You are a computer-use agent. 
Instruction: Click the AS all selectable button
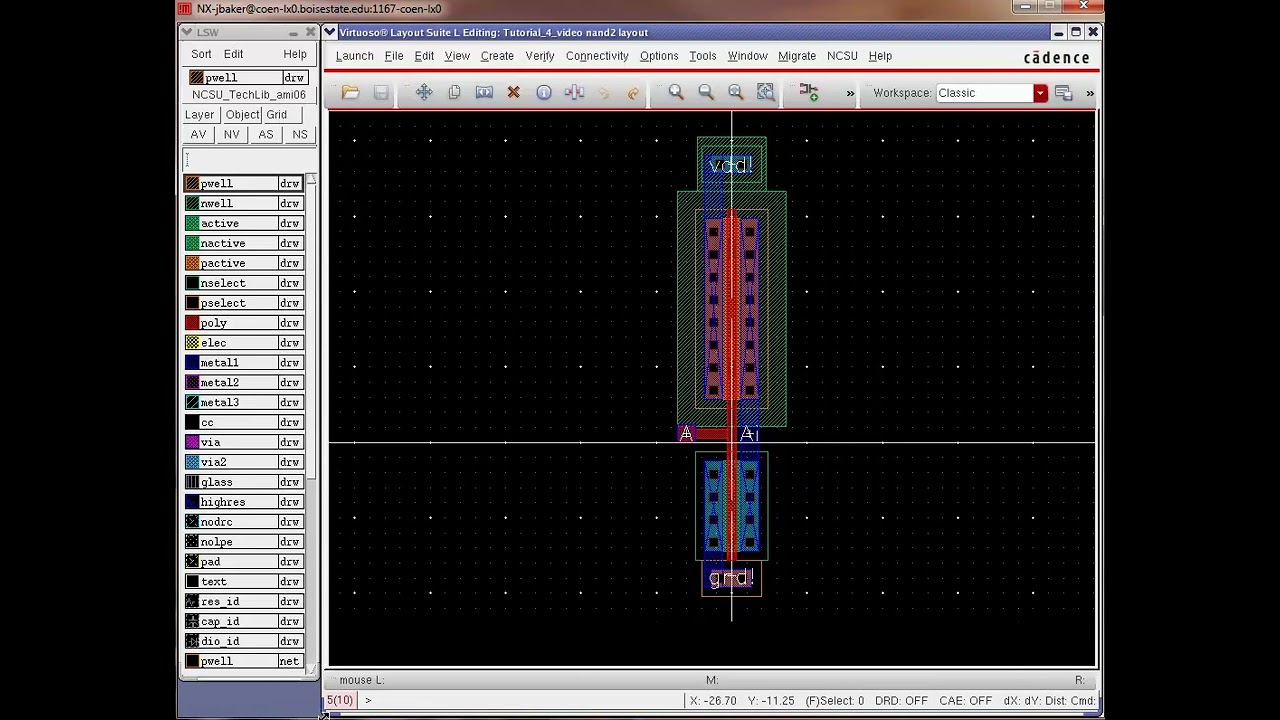(x=265, y=135)
